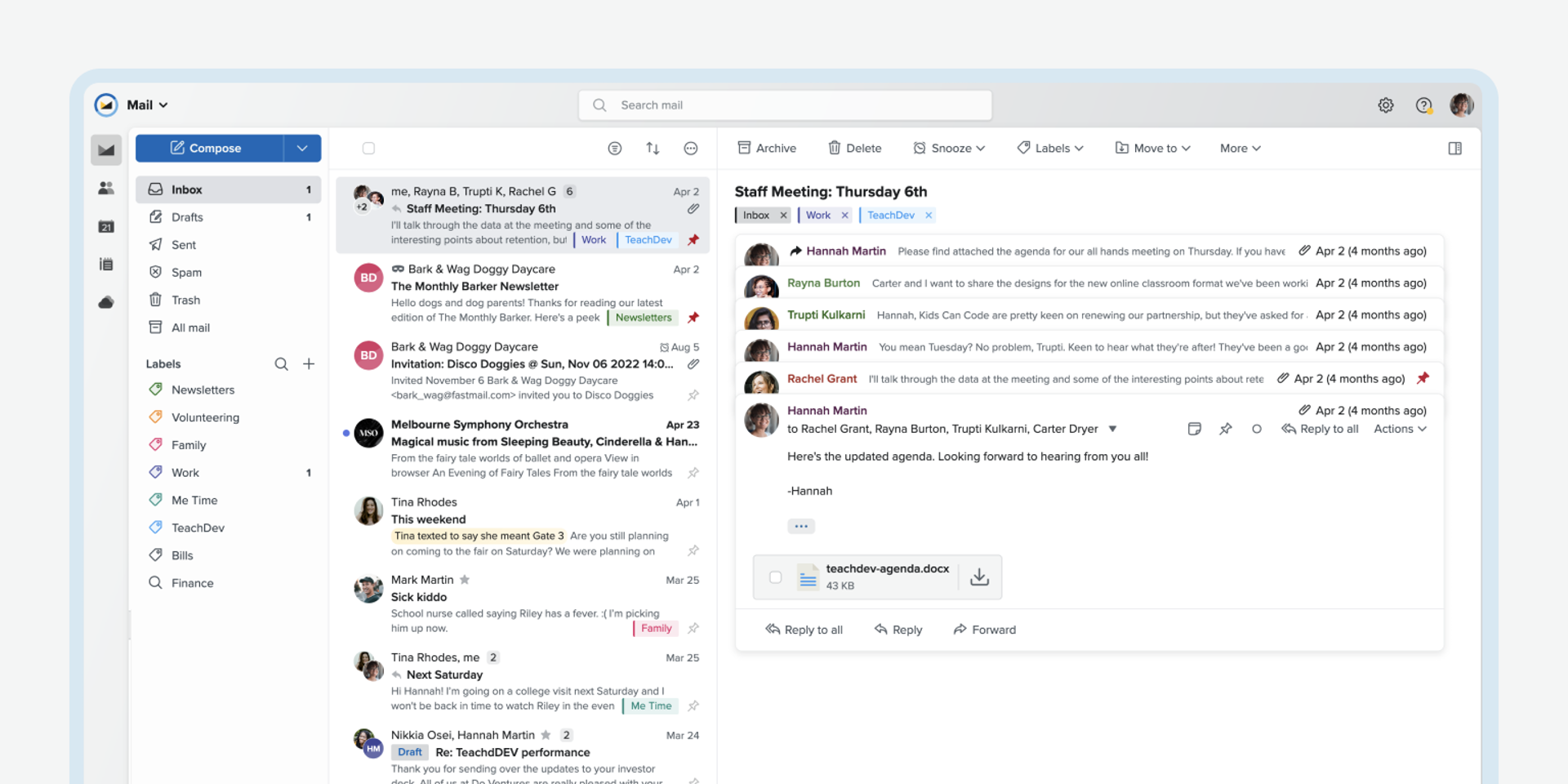Screen dimensions: 1568x784
Task: Click Forward at bottom of message
Action: [984, 630]
